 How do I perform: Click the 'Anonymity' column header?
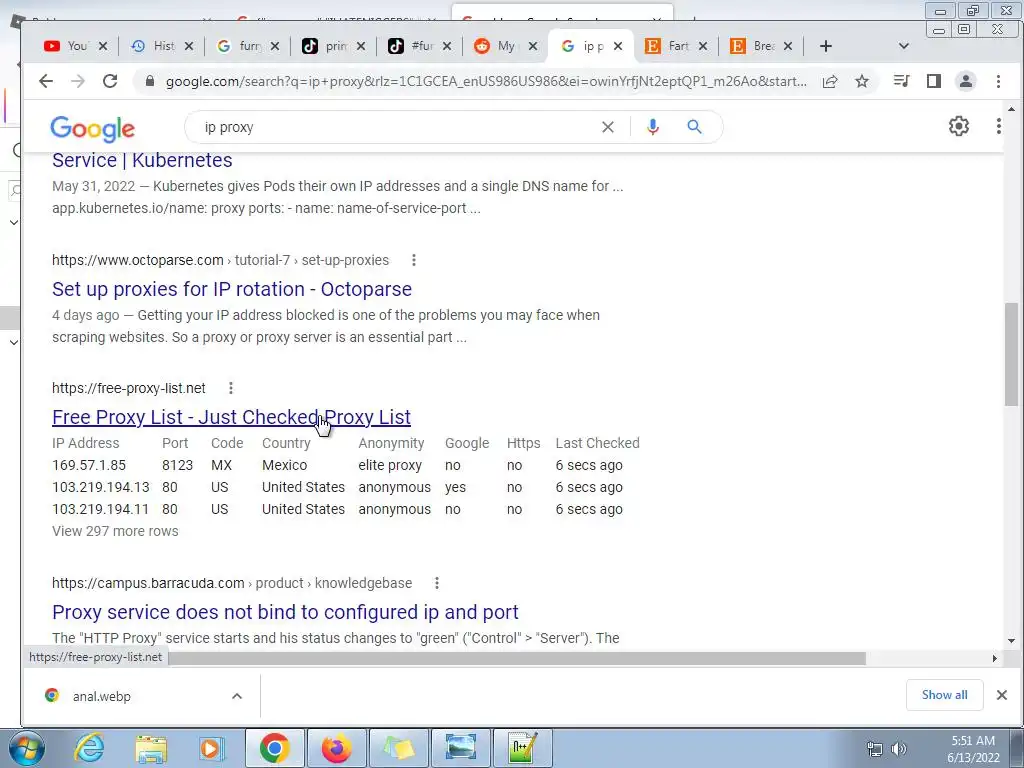pyautogui.click(x=391, y=443)
